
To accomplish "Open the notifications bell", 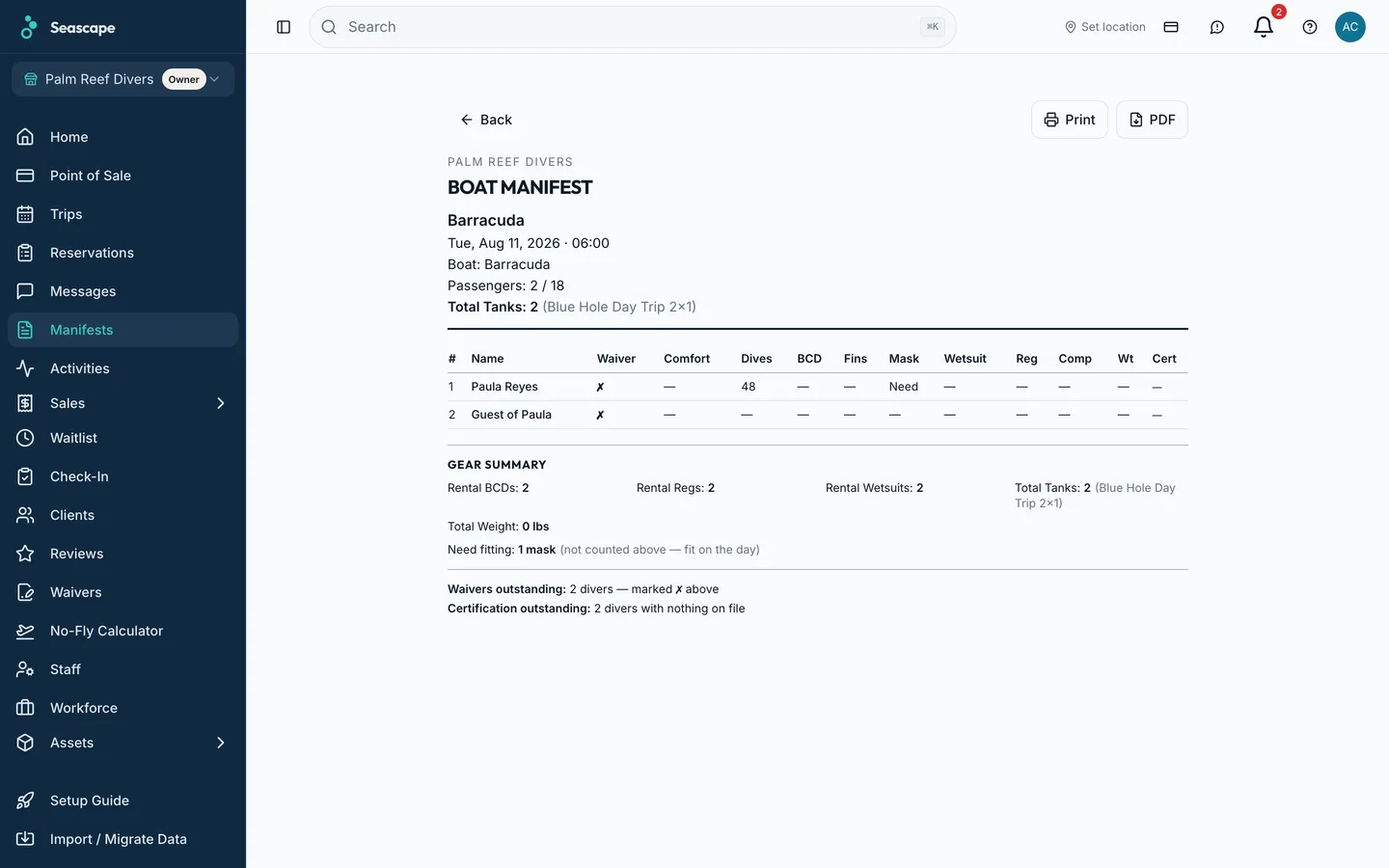I will tap(1264, 27).
